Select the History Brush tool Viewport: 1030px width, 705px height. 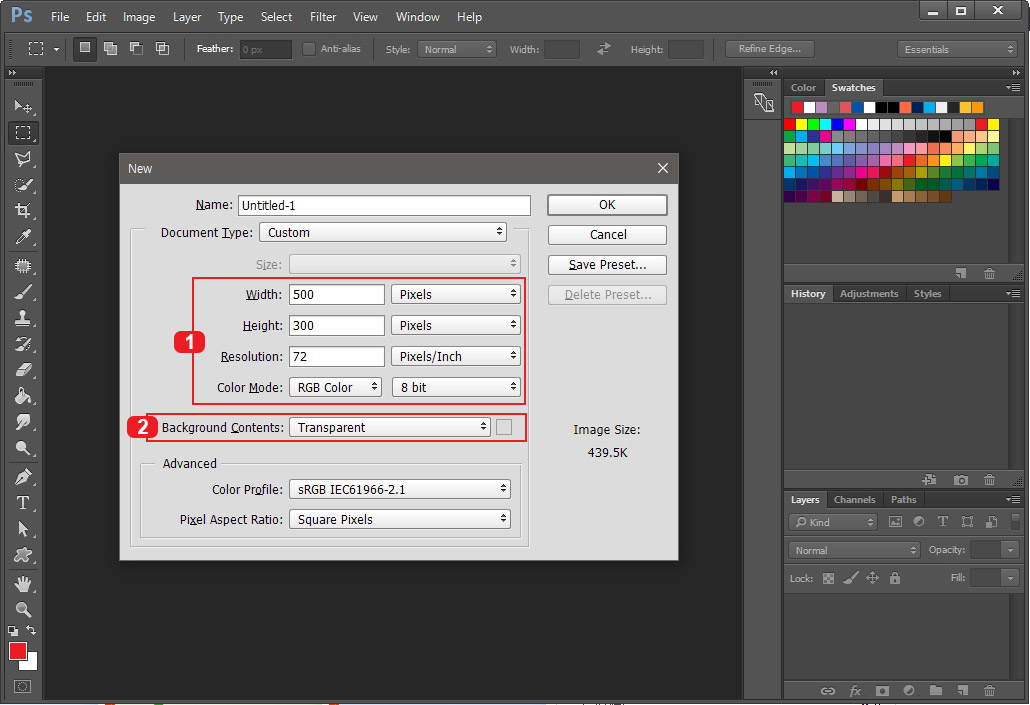pyautogui.click(x=23, y=344)
